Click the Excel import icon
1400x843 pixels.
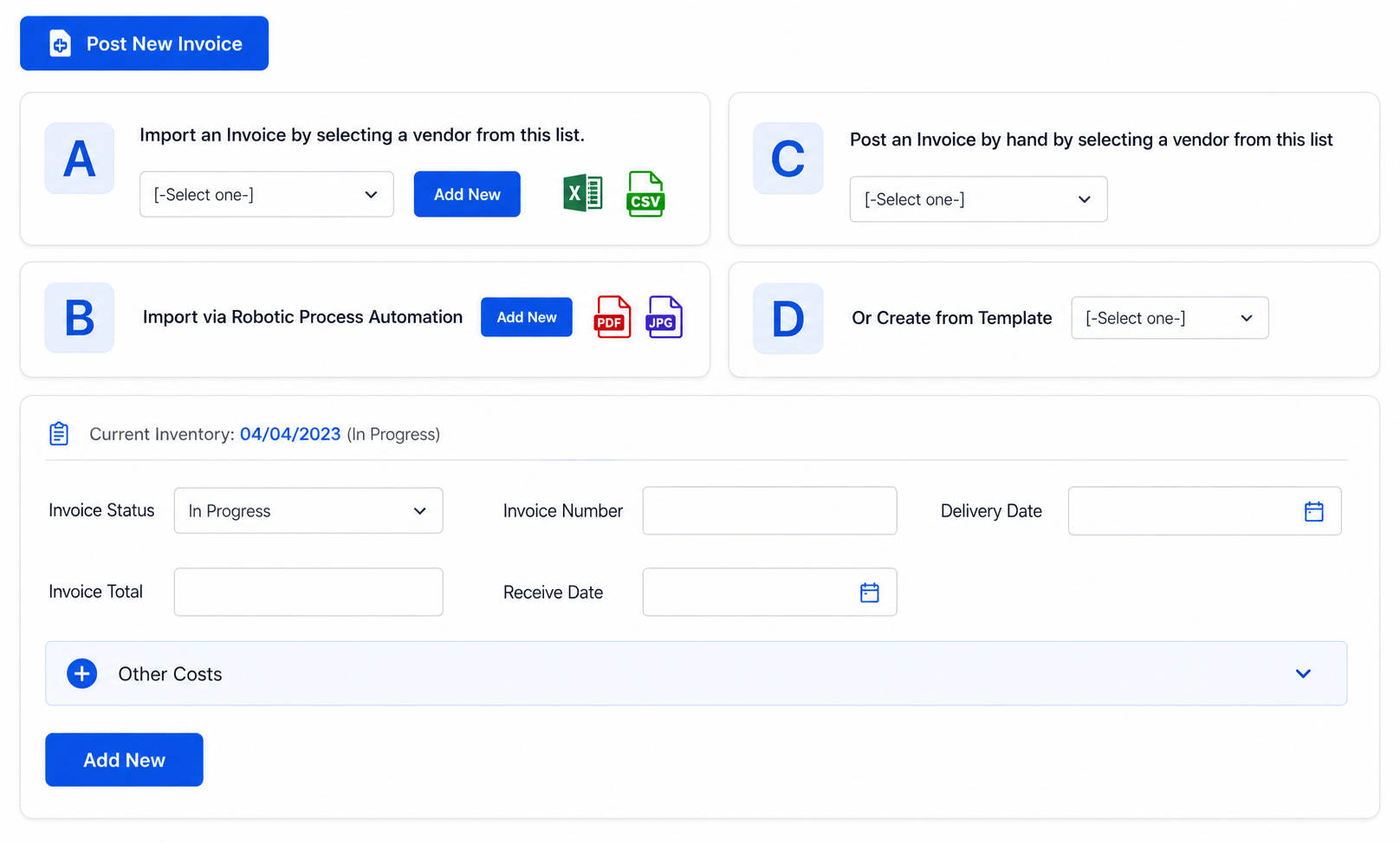pos(582,193)
